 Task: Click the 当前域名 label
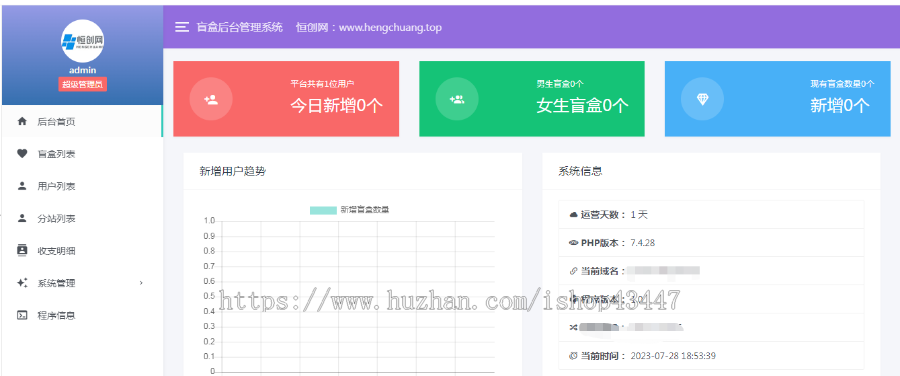pos(602,271)
